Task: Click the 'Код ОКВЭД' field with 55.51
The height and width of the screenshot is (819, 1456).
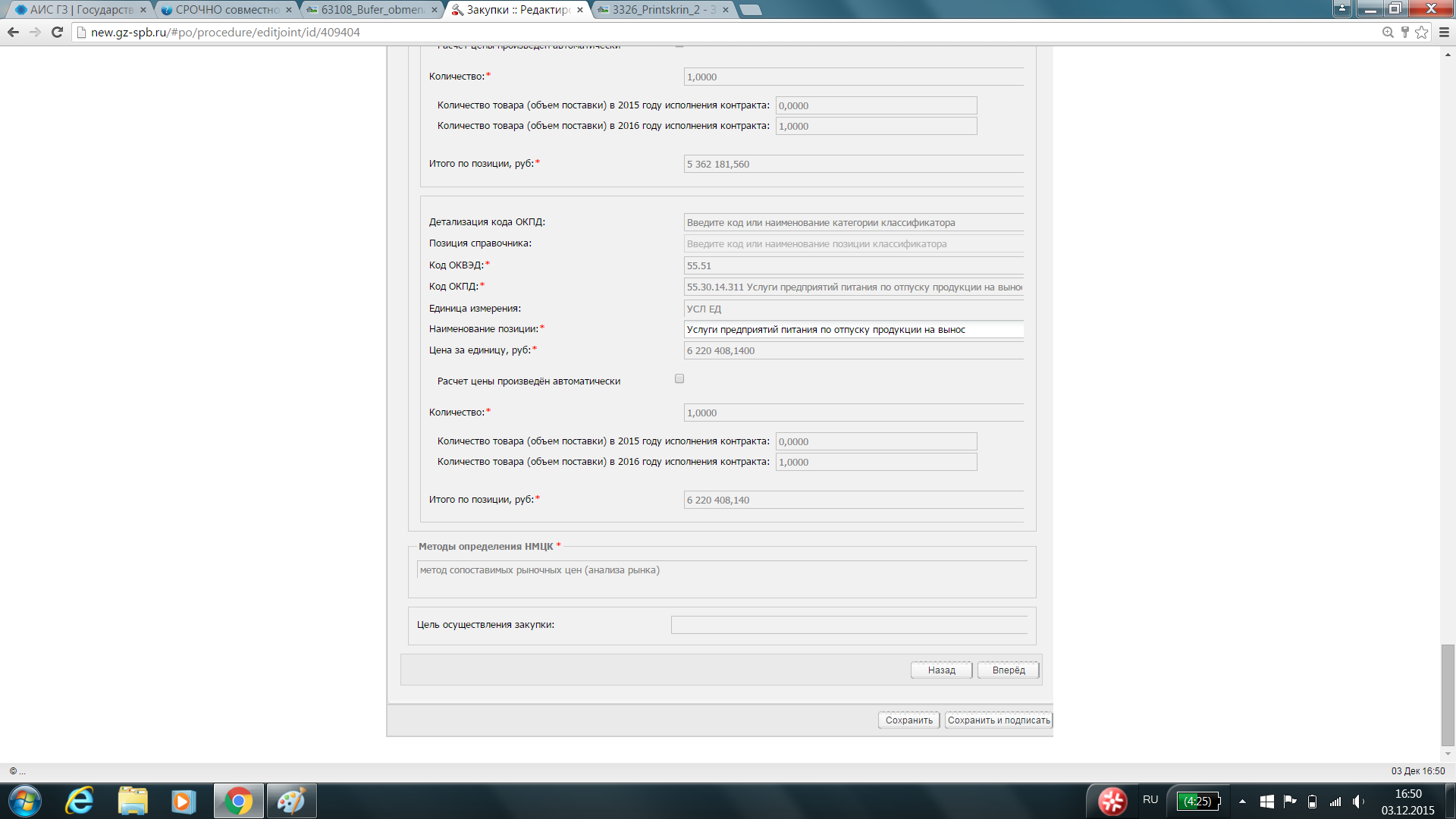Action: (x=854, y=266)
